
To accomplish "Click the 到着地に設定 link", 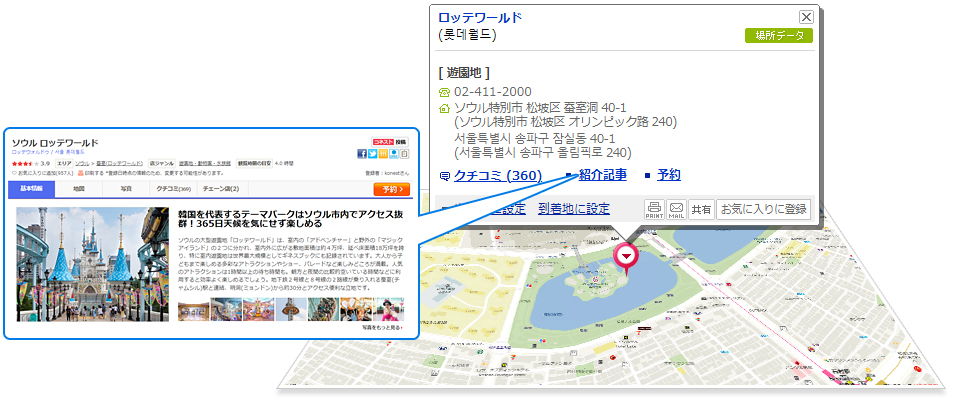I will [574, 209].
